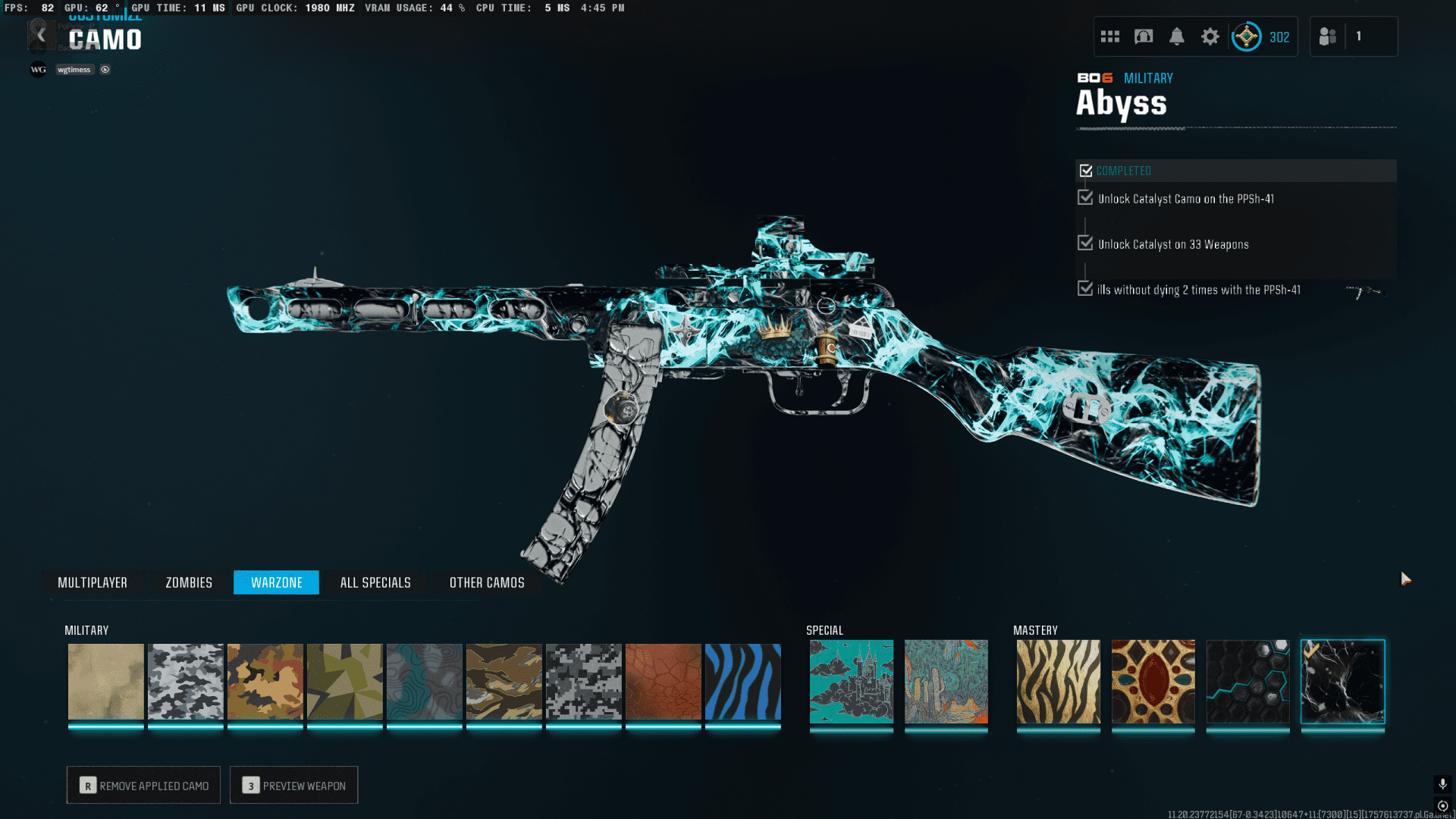Viewport: 1456px width, 819px height.
Task: Click the Unlock Catalyst on PPSh-41 checkbox
Action: point(1085,198)
